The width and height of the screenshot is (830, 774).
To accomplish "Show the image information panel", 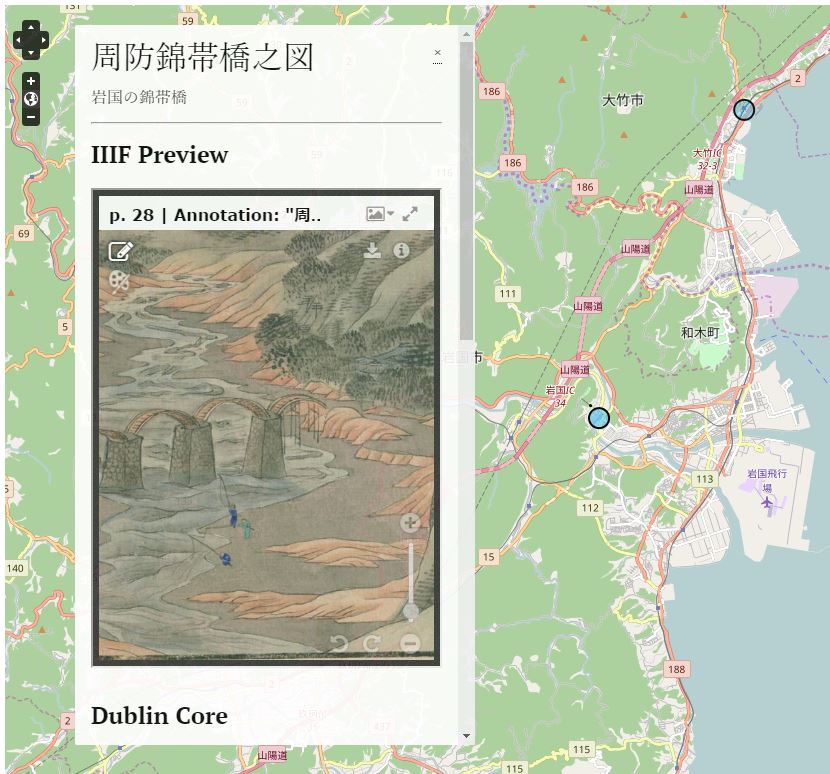I will tap(401, 250).
